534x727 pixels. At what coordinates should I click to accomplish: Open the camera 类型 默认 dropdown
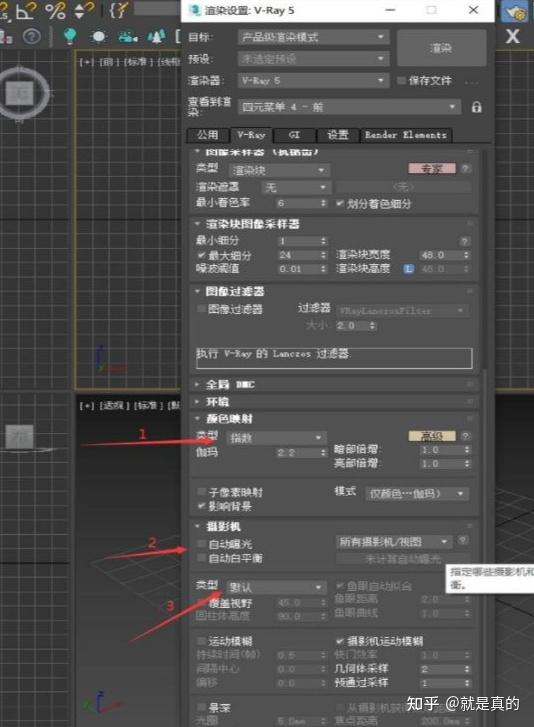pos(277,587)
